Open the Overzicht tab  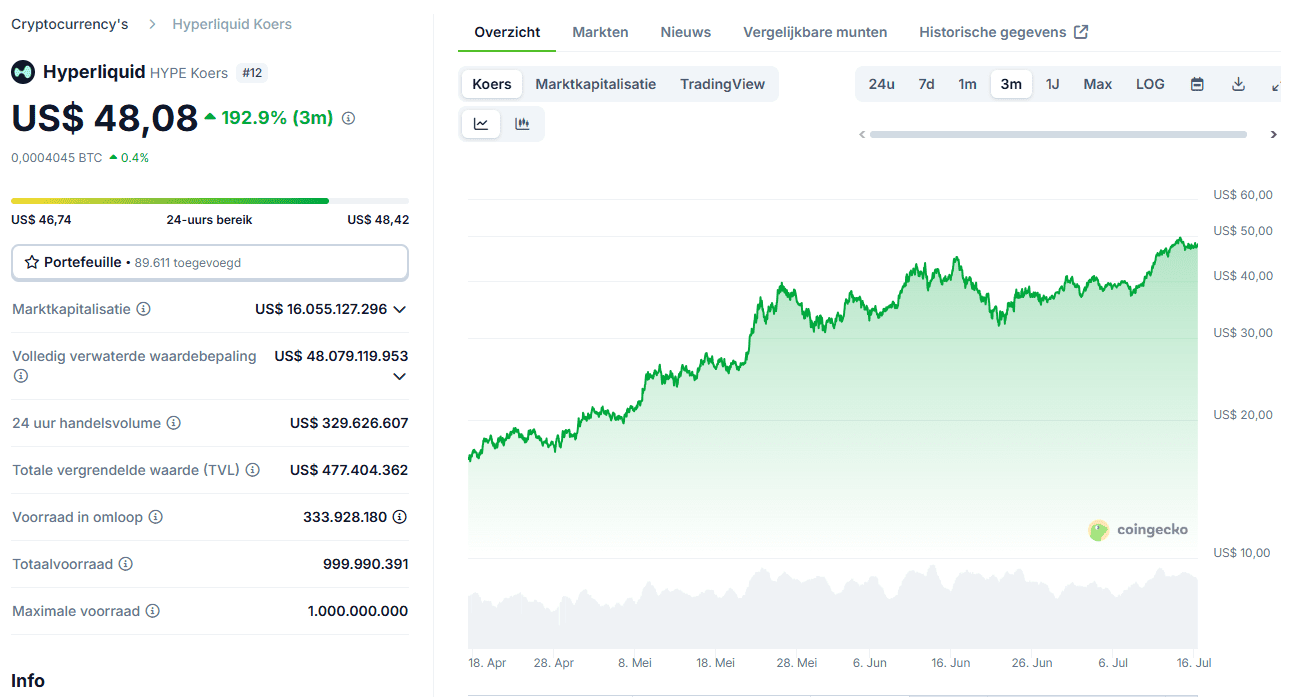click(507, 32)
